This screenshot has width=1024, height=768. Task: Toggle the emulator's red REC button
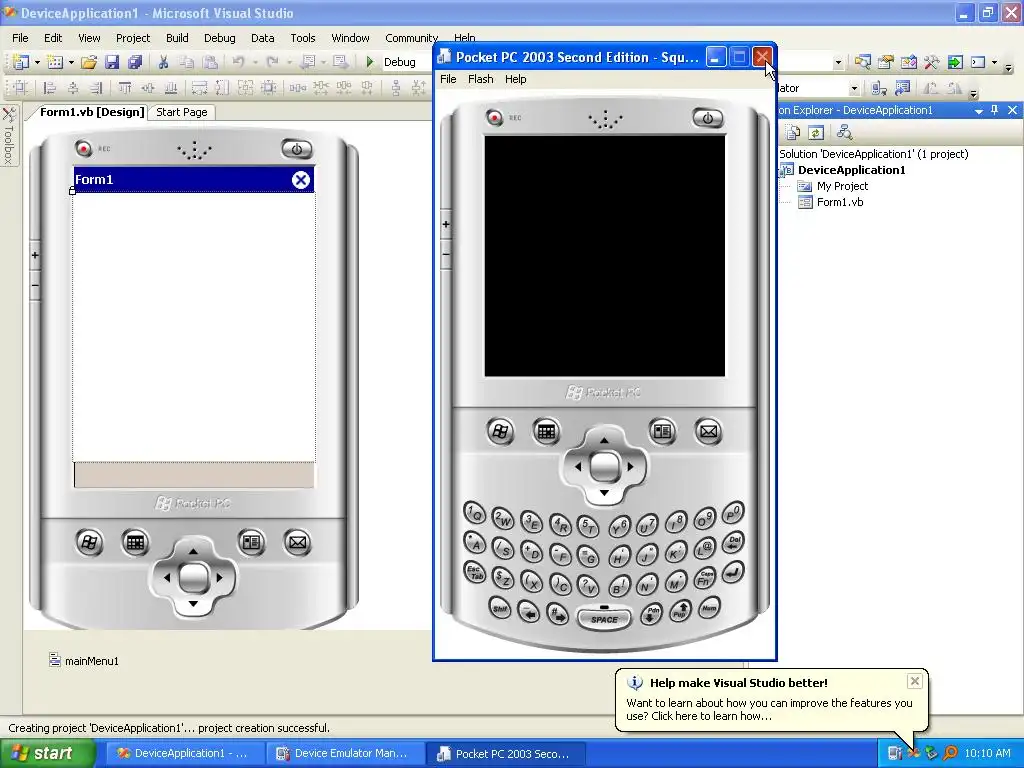pos(494,118)
